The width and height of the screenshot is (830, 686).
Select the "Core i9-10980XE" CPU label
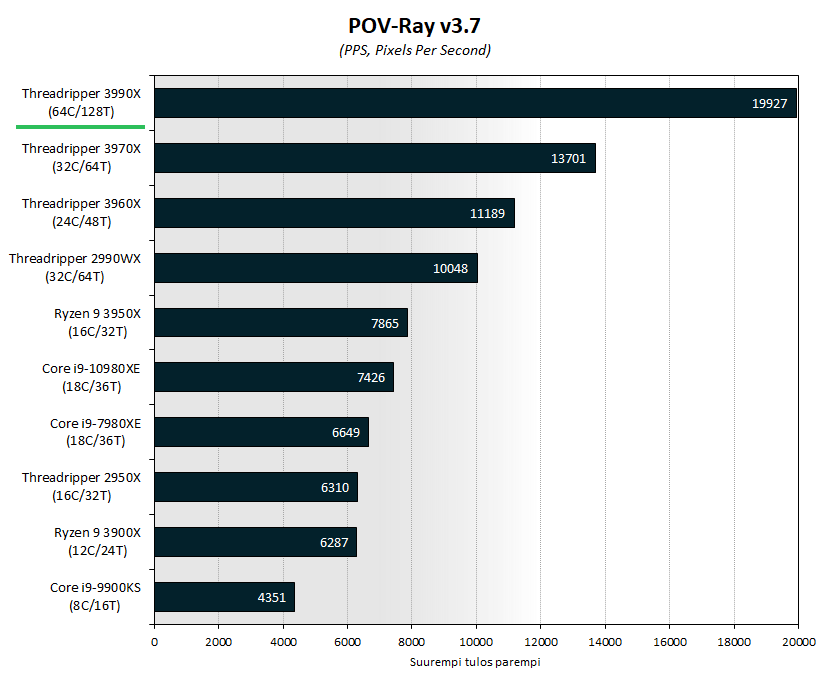[x=92, y=377]
